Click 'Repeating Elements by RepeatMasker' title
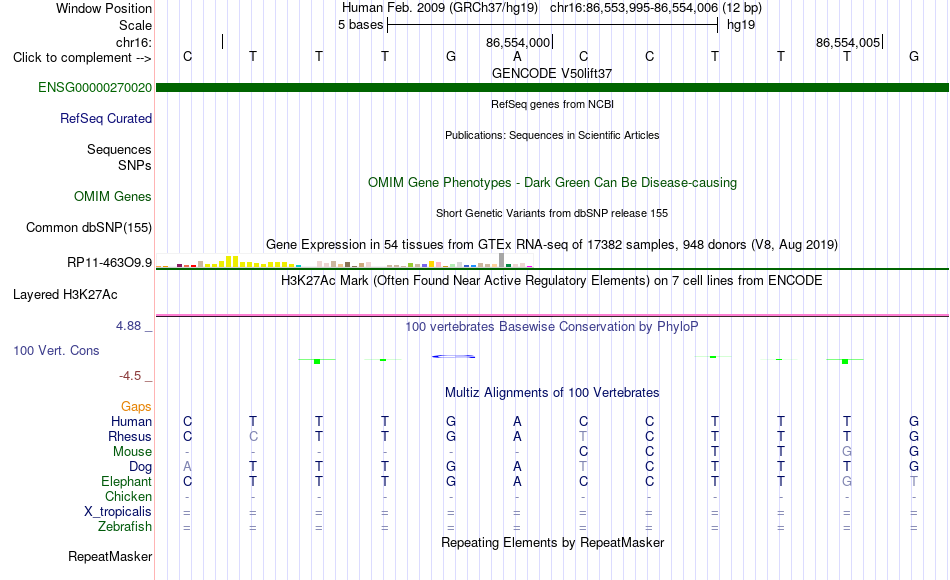Image resolution: width=950 pixels, height=580 pixels. [552, 542]
